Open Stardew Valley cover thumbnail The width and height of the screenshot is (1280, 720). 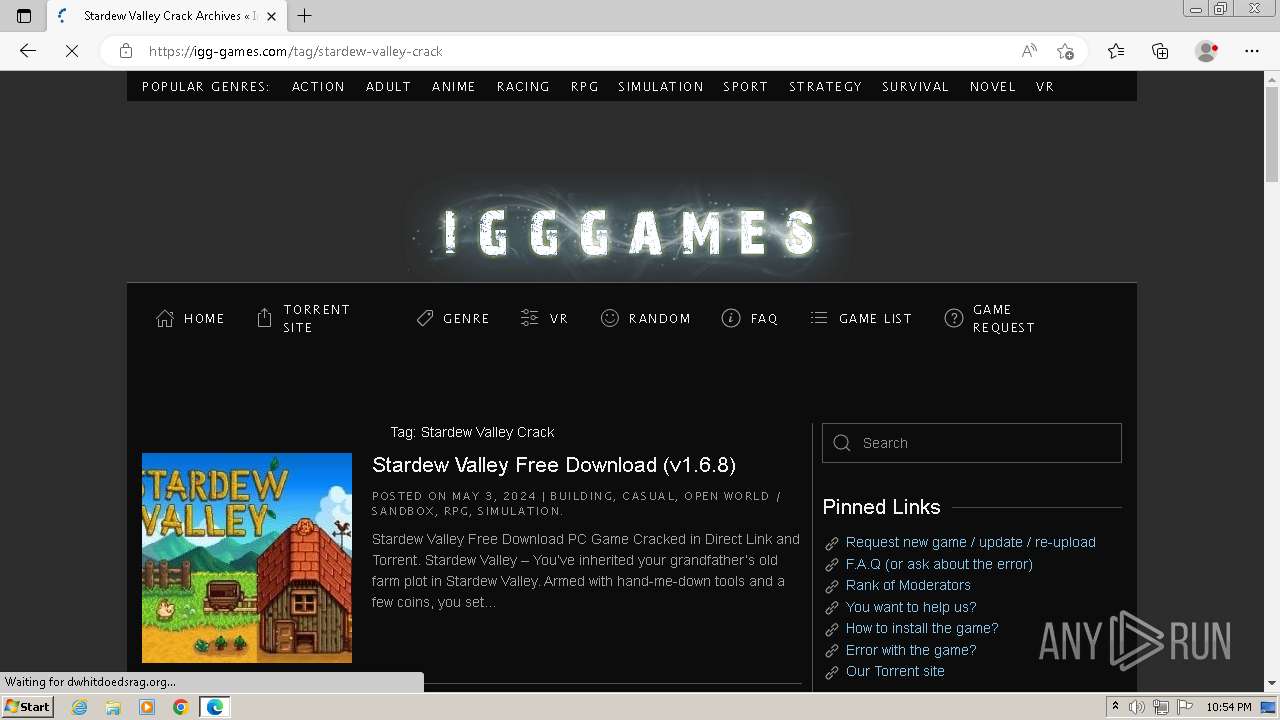click(247, 558)
